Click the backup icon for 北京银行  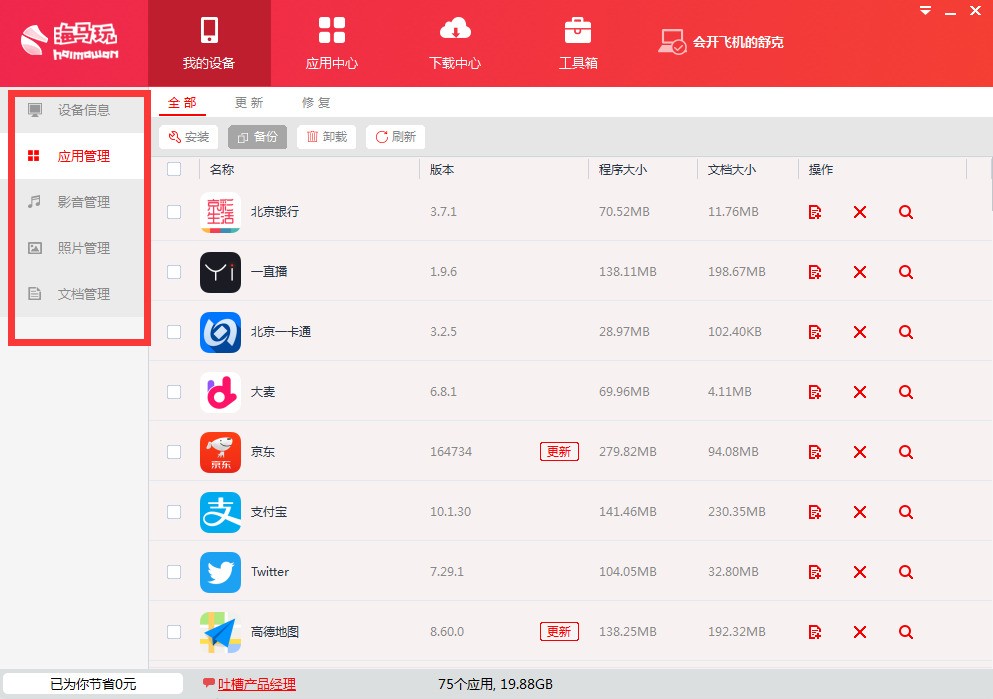815,212
